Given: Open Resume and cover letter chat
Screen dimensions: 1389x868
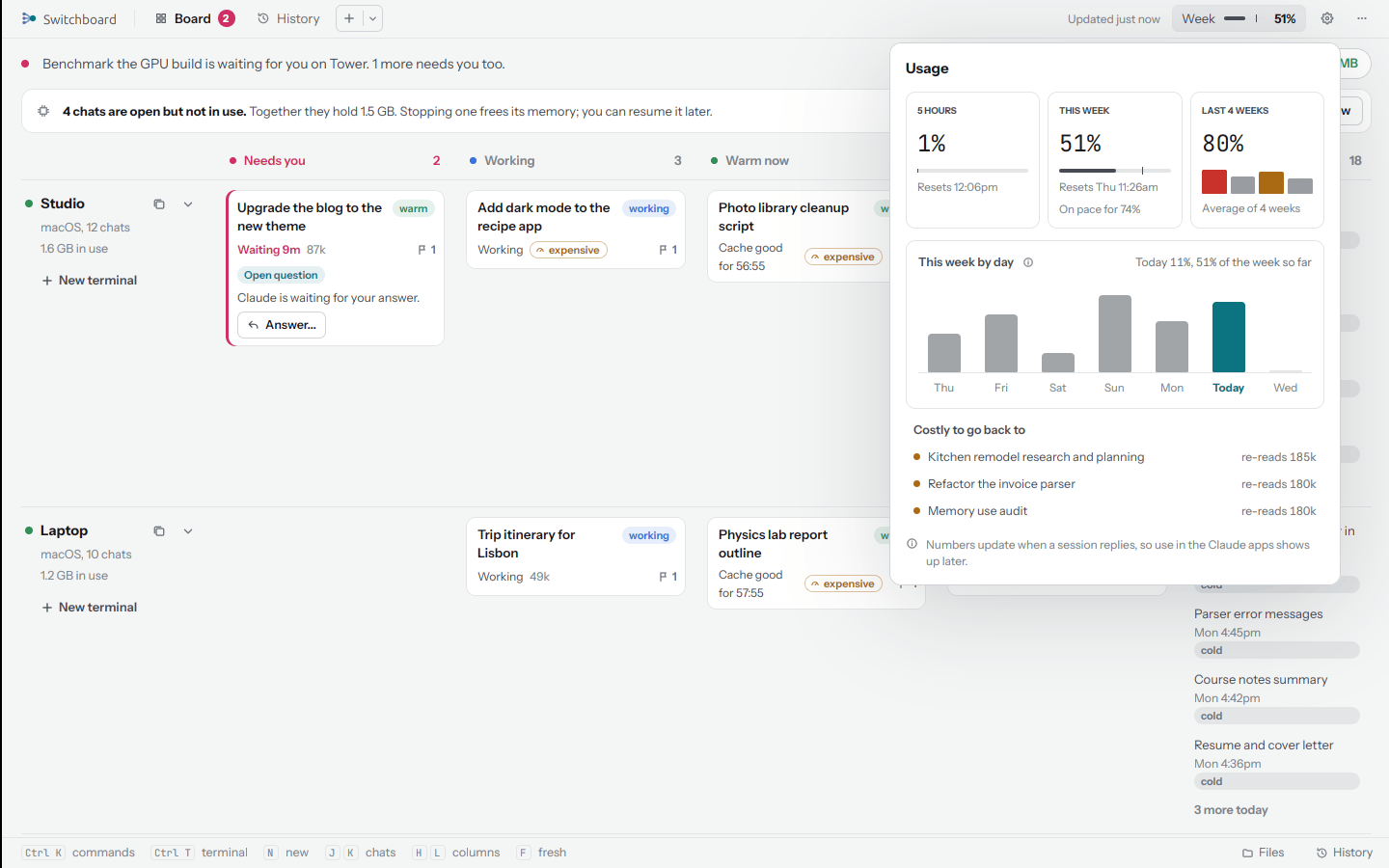Looking at the screenshot, I should (x=1276, y=762).
